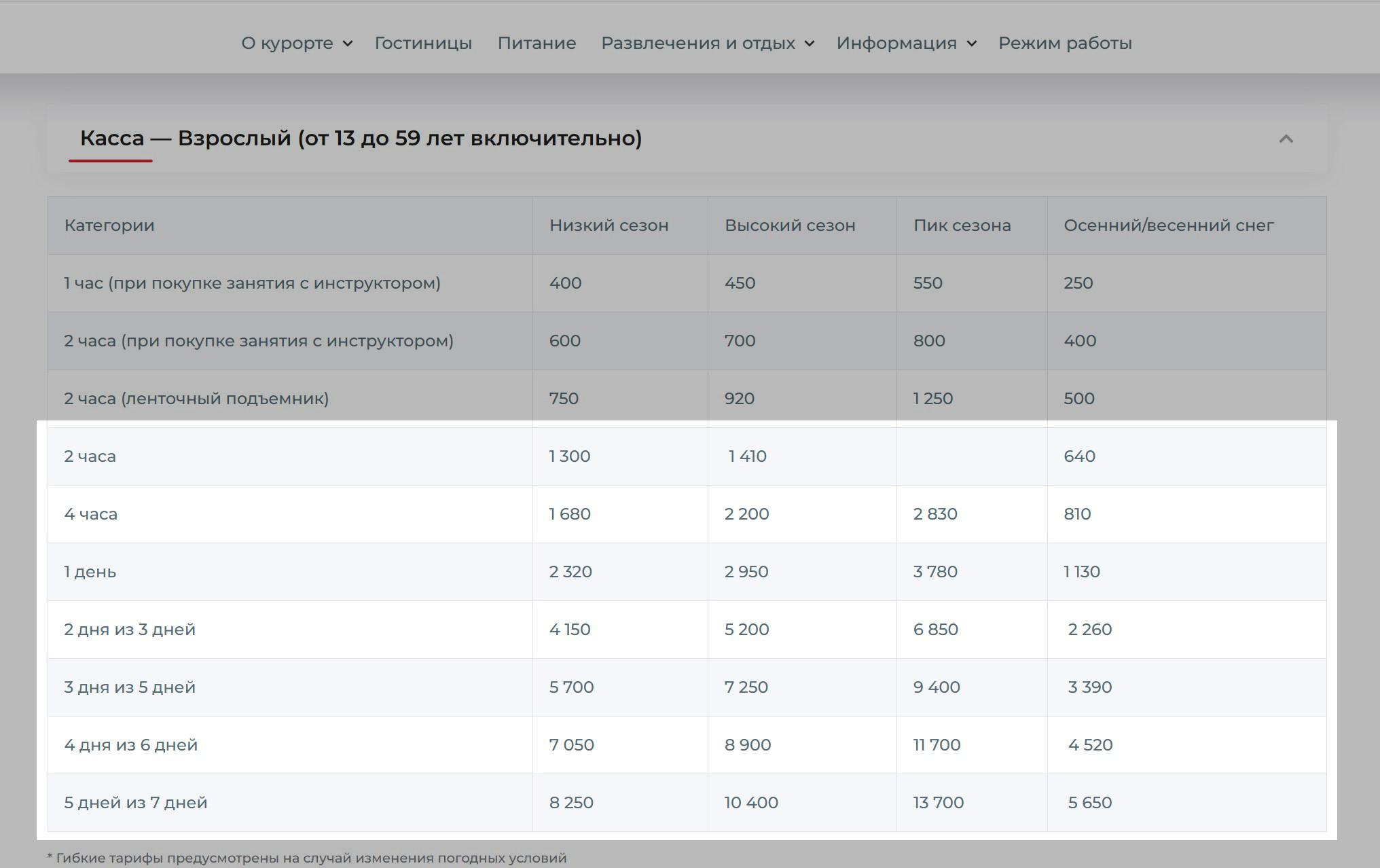Image resolution: width=1380 pixels, height=868 pixels.
Task: Click the 4 520 spring snow price
Action: coord(1091,745)
